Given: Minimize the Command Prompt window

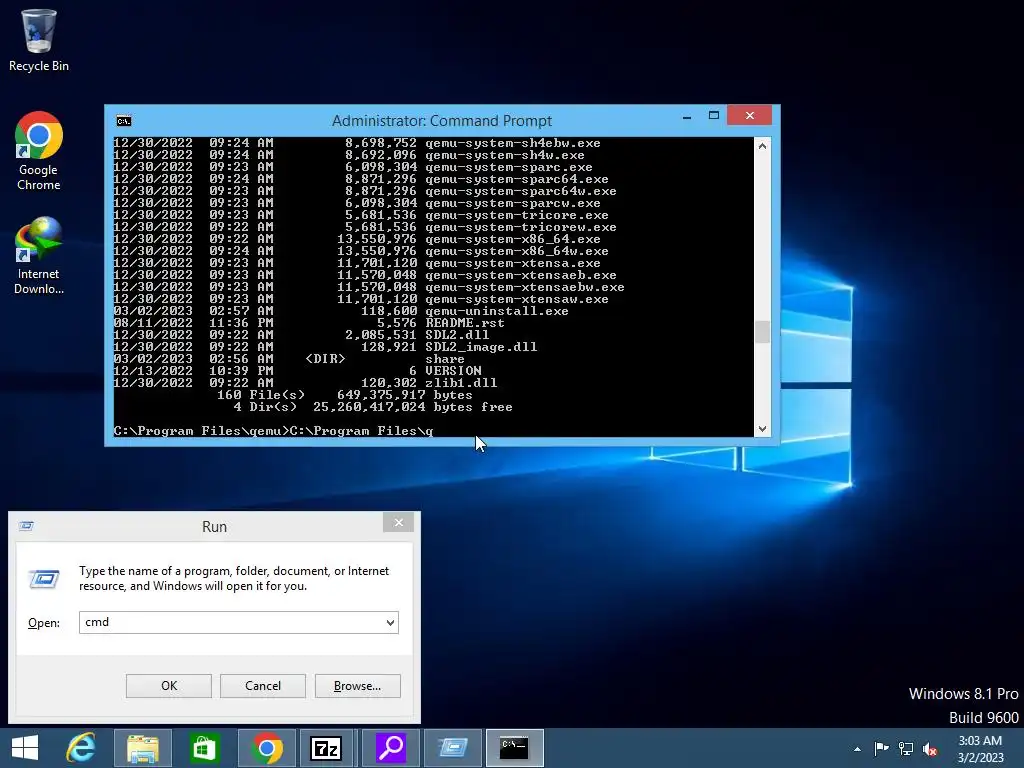Looking at the screenshot, I should 687,116.
